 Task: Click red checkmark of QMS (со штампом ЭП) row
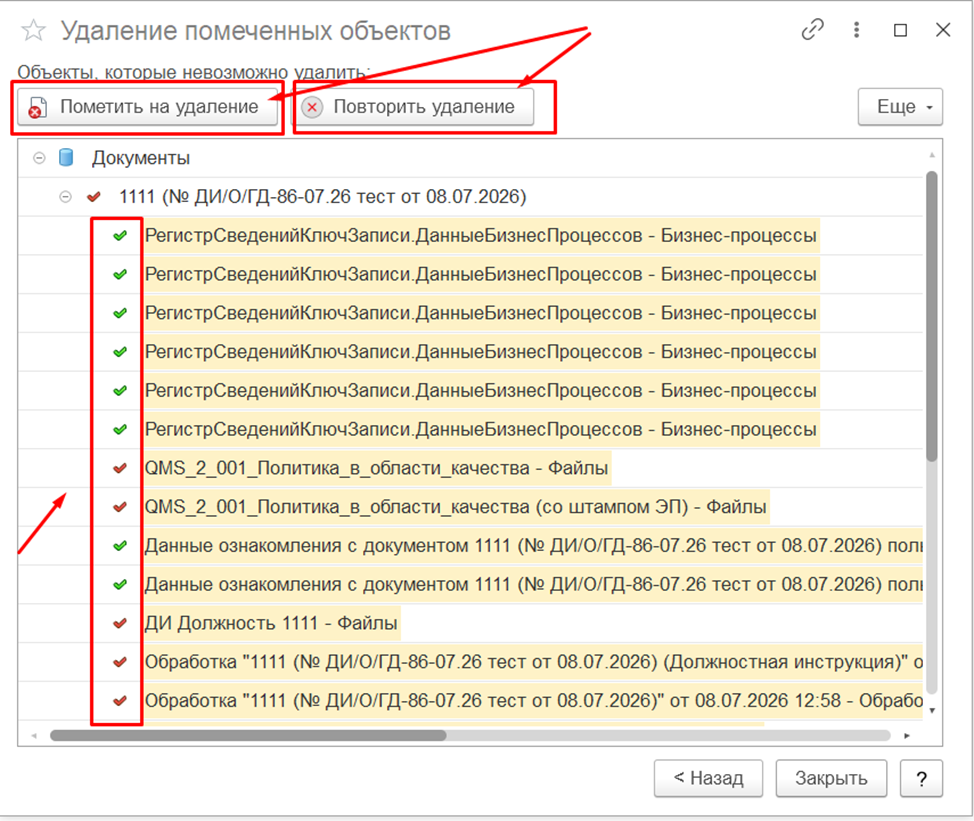(x=120, y=507)
